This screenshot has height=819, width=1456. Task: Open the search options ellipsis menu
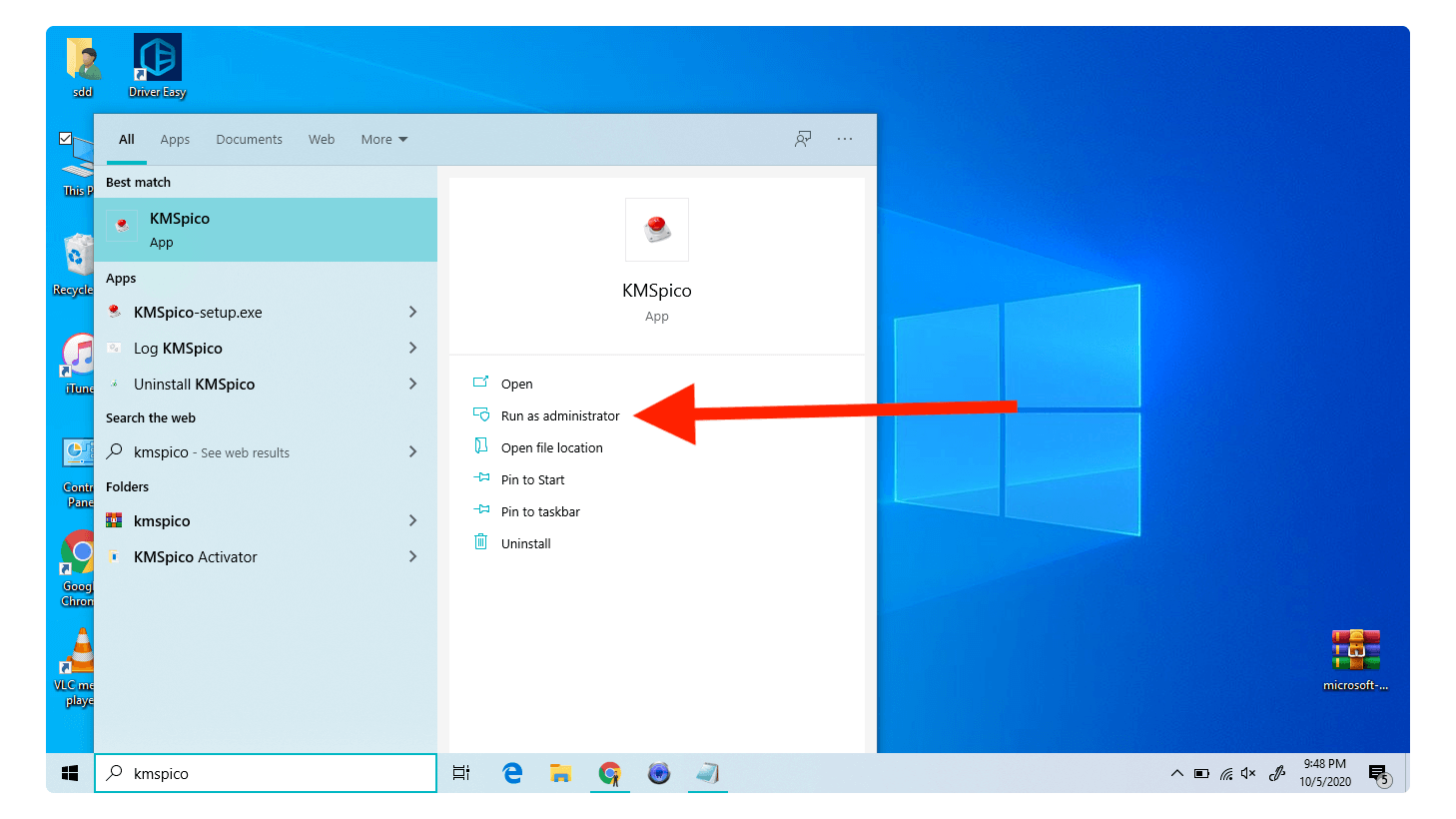(845, 139)
